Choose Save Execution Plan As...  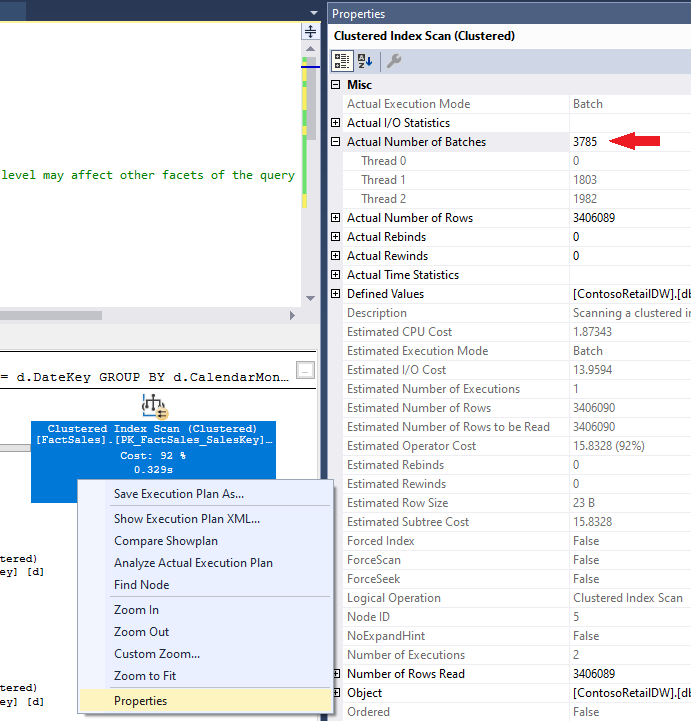click(178, 494)
